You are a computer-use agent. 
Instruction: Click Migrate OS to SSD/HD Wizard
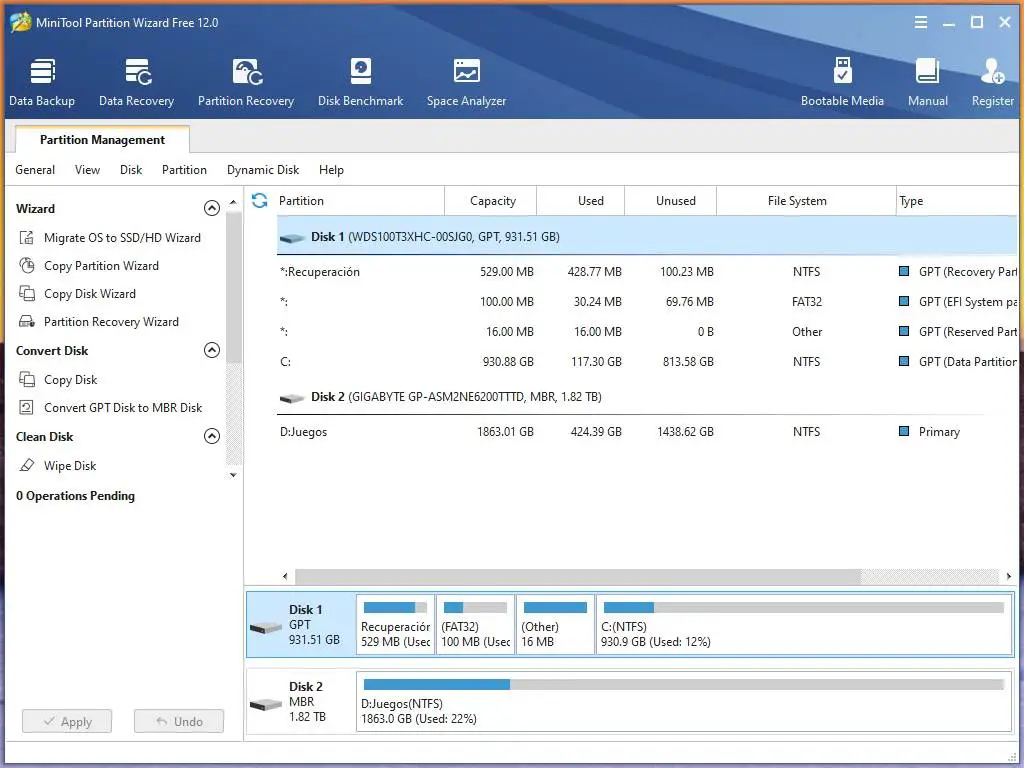pos(122,238)
